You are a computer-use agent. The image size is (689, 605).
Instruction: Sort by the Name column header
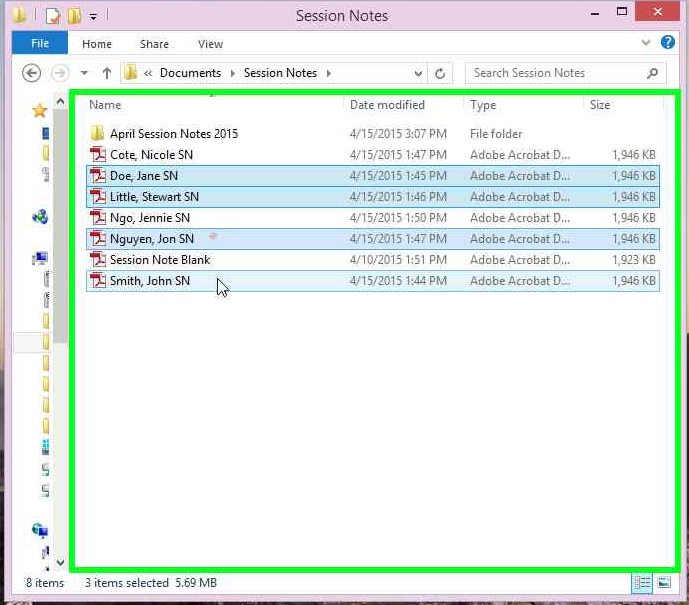coord(105,105)
